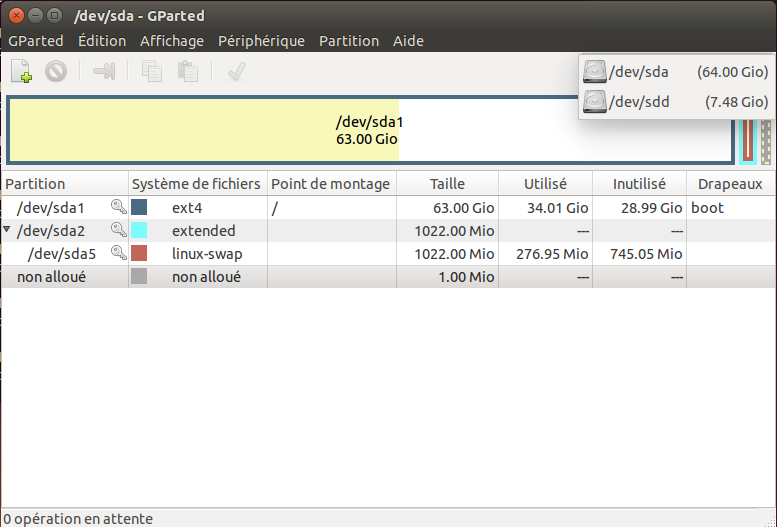The width and height of the screenshot is (777, 527).
Task: Open the Affichage menu
Action: coord(171,41)
